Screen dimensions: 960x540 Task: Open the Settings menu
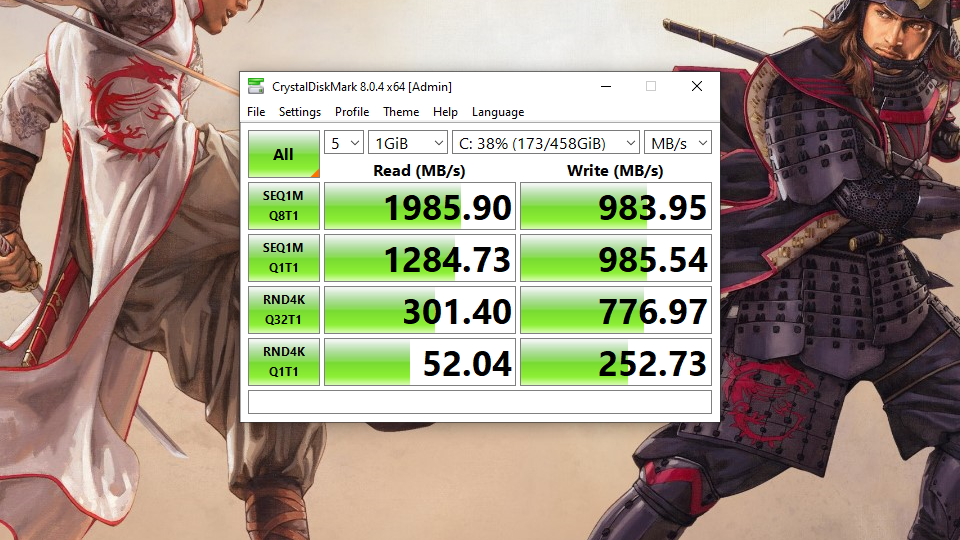click(x=300, y=112)
